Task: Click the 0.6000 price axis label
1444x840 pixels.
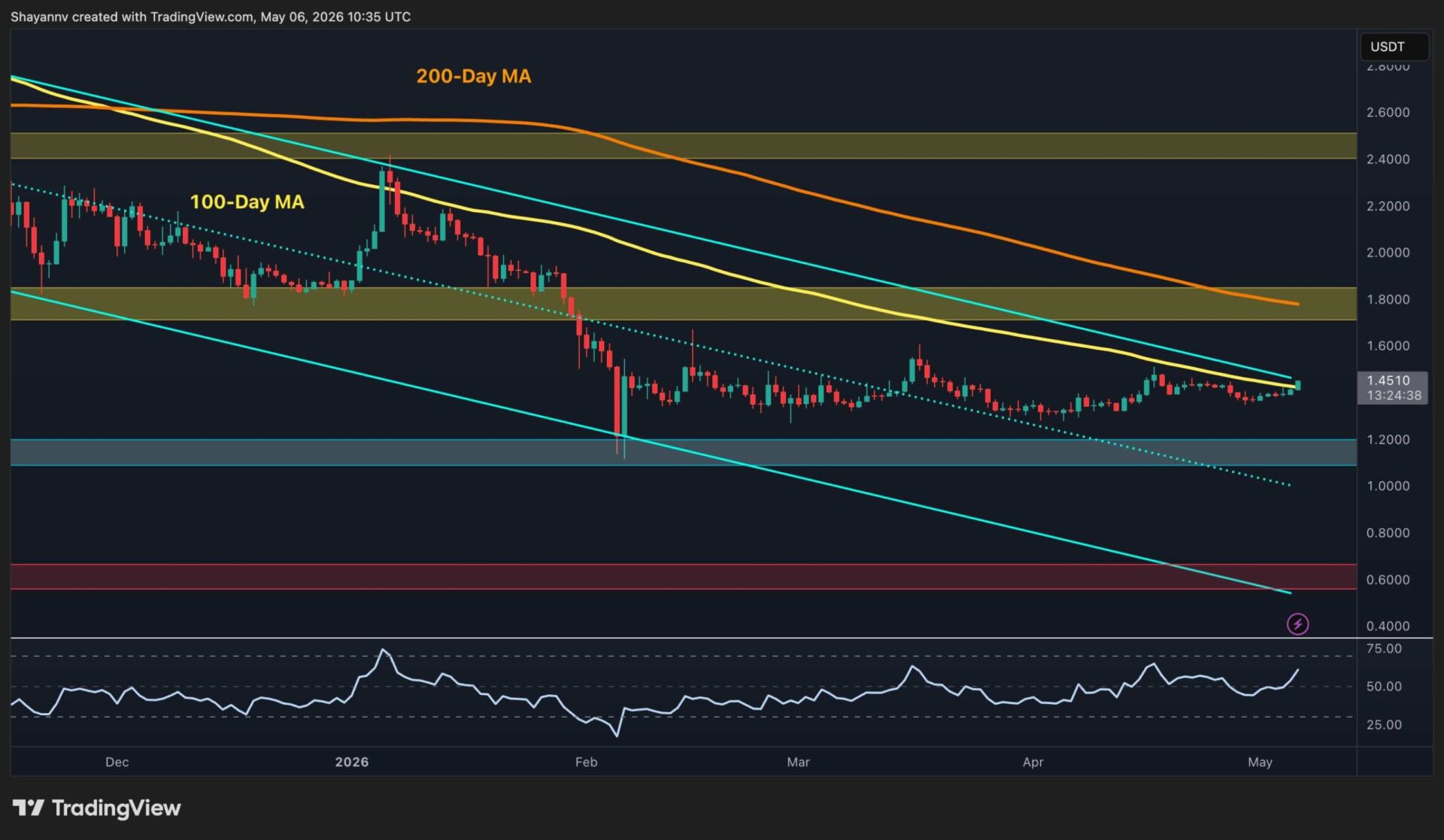Action: pyautogui.click(x=1388, y=579)
